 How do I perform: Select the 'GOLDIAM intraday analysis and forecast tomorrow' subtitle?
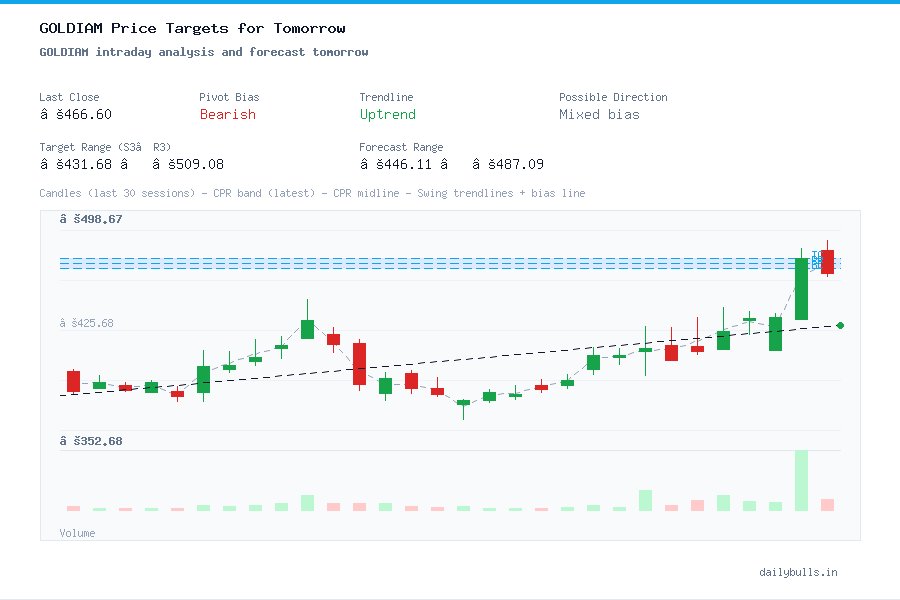(204, 52)
